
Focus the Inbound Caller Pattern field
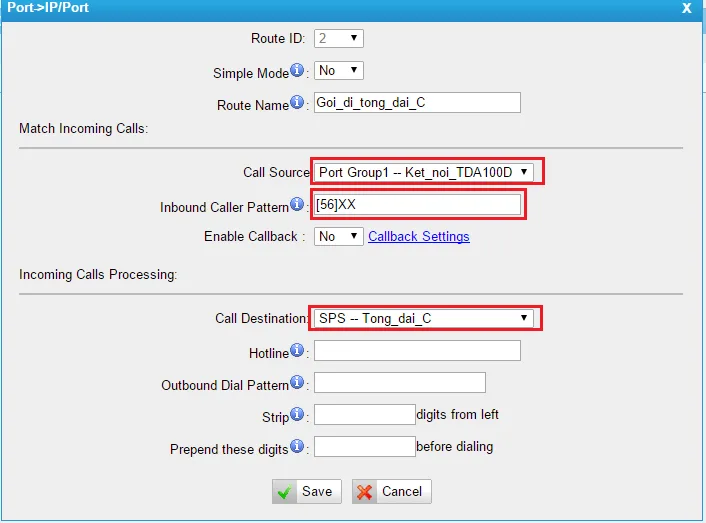click(417, 205)
